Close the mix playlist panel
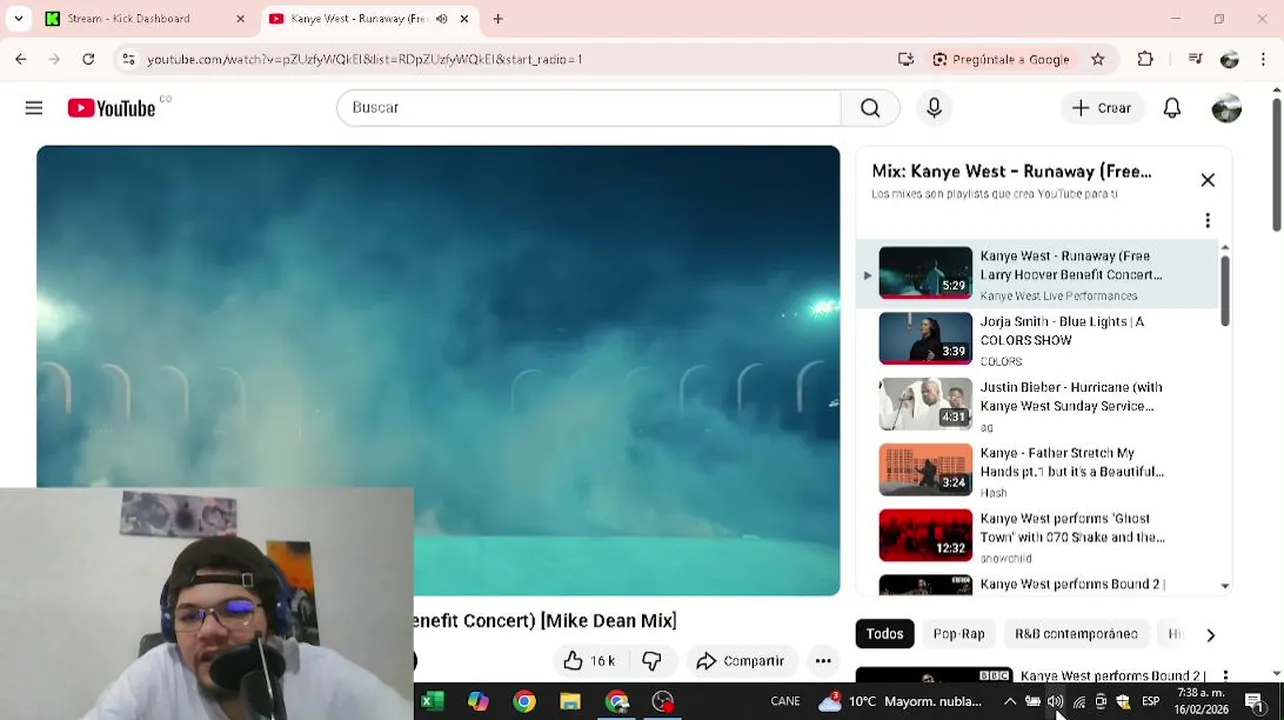Image resolution: width=1284 pixels, height=720 pixels. 1208,180
